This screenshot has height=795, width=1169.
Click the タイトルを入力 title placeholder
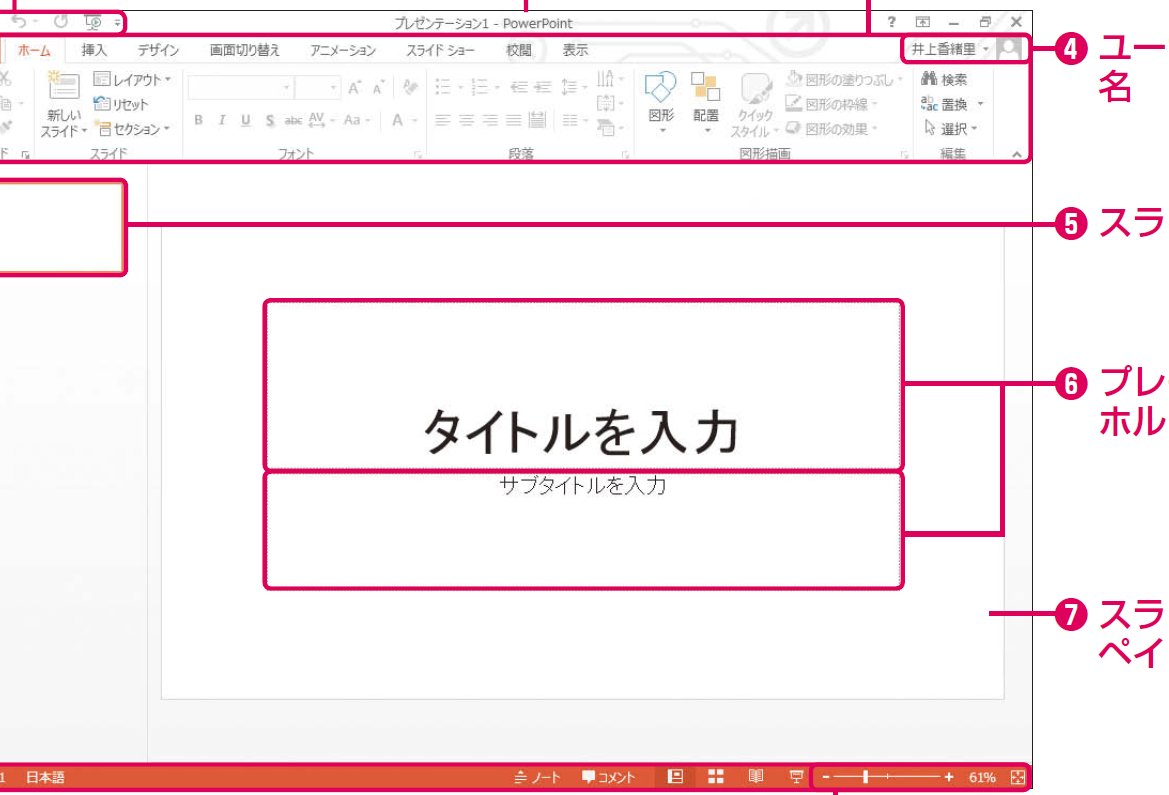pos(583,385)
